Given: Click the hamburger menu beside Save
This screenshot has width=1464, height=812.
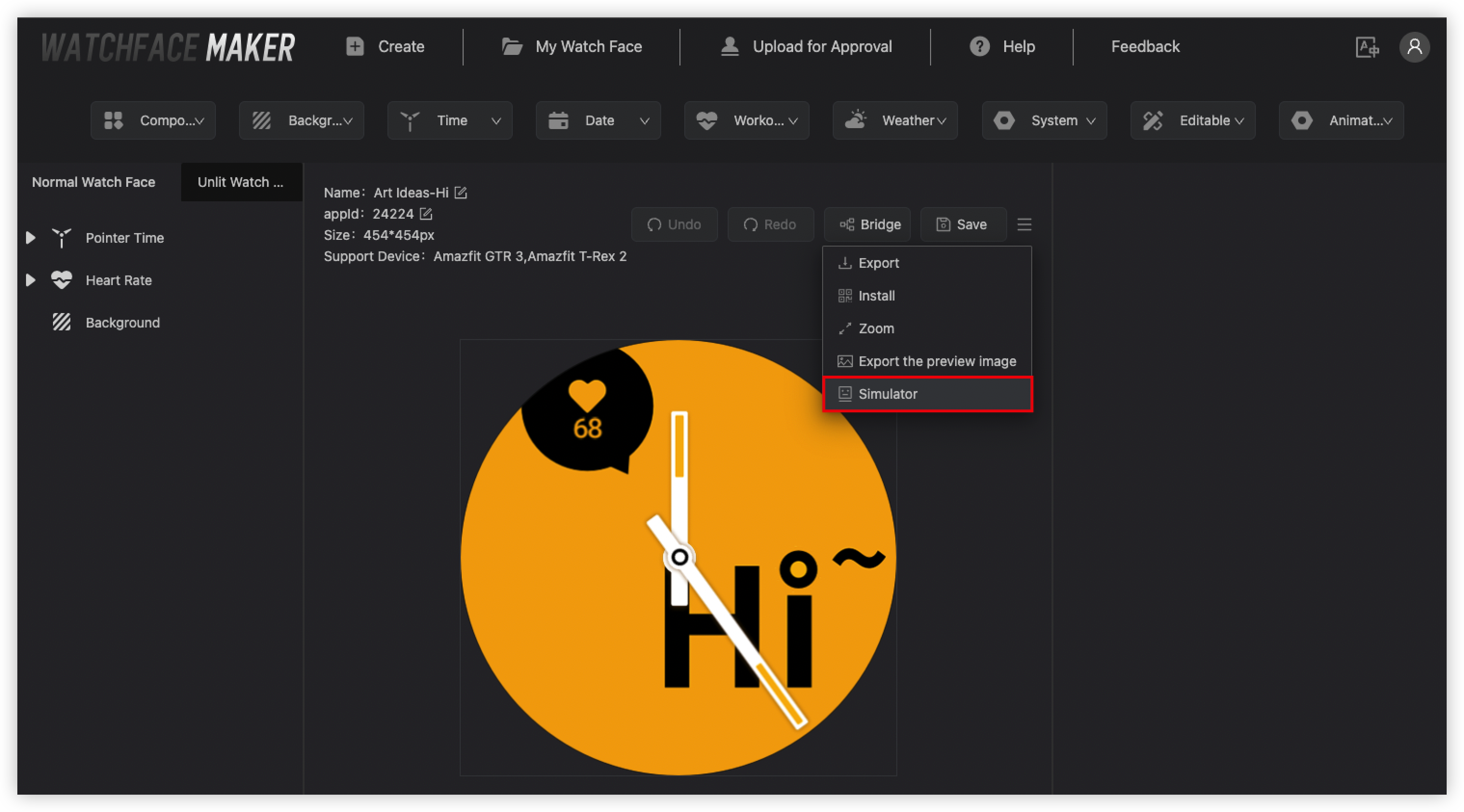Looking at the screenshot, I should point(1024,224).
